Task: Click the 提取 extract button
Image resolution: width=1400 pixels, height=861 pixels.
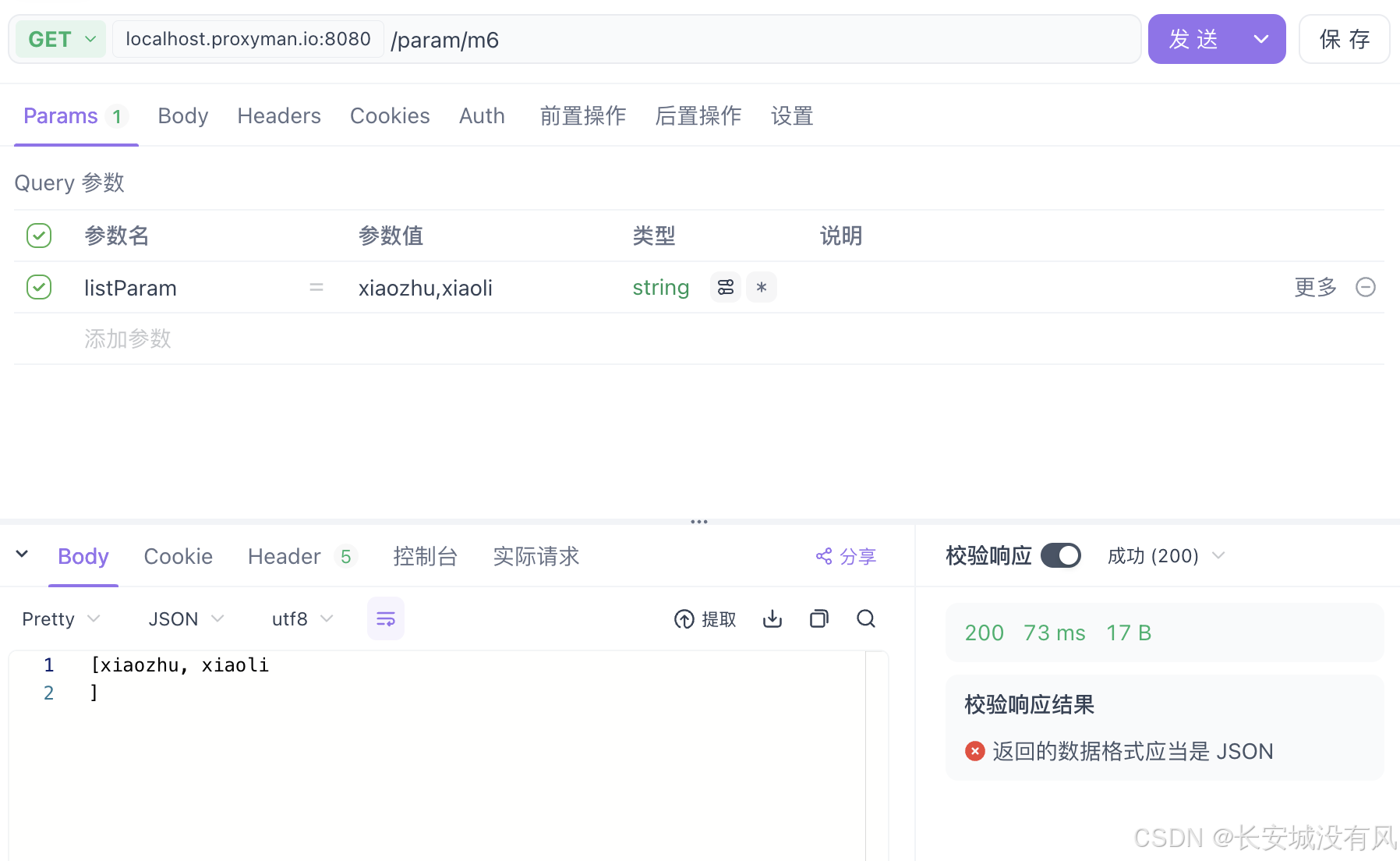Action: coord(705,619)
